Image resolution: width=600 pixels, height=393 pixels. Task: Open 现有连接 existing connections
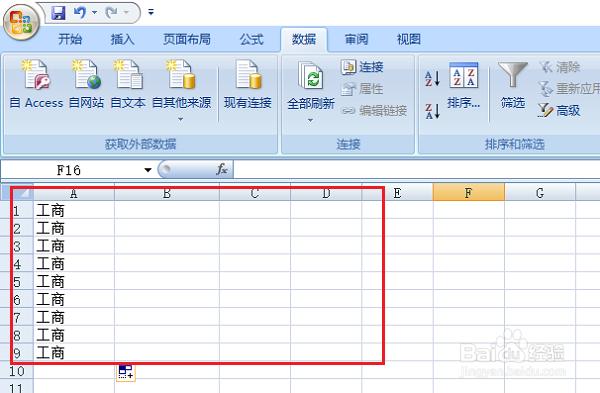(248, 85)
